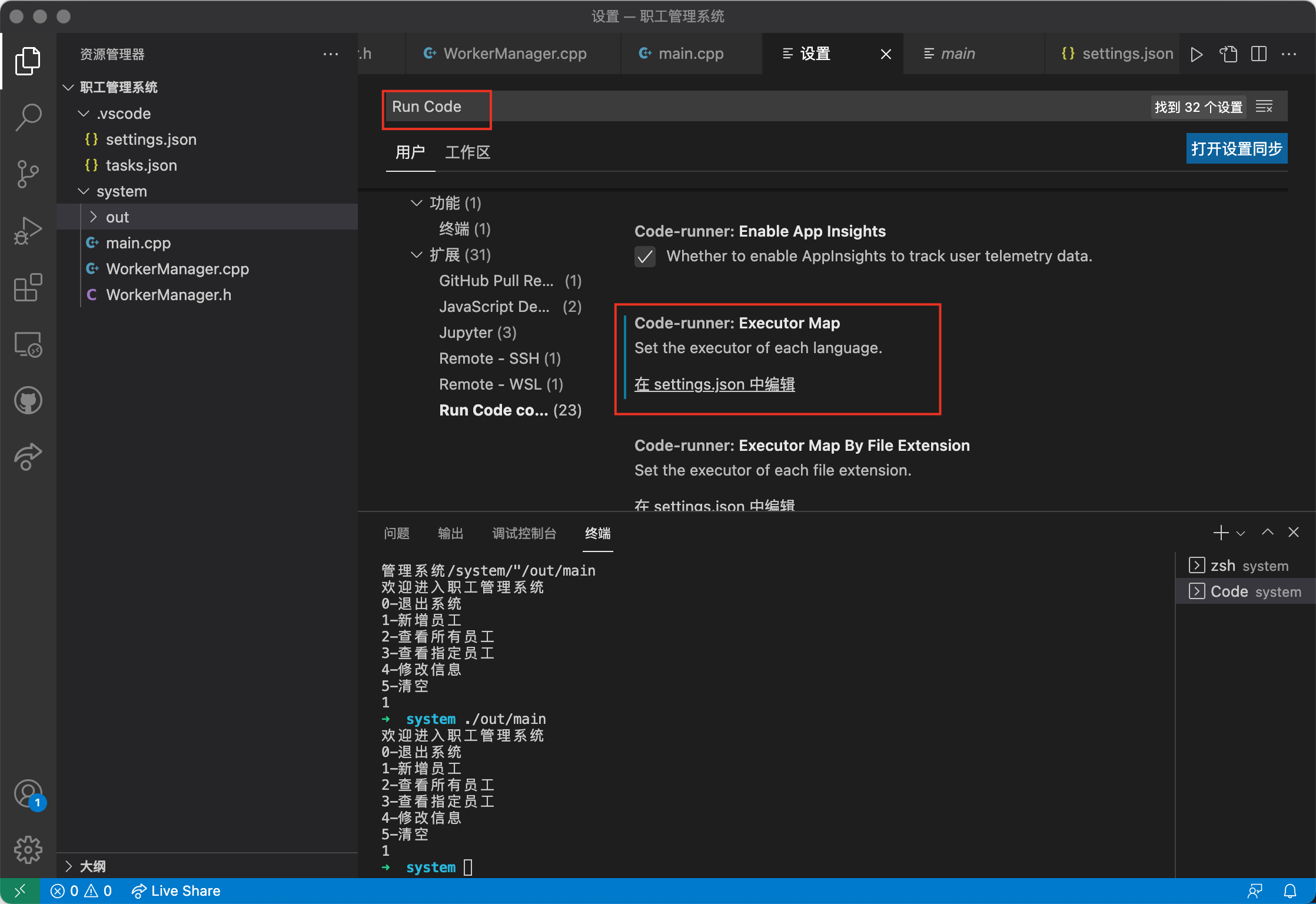Open the Source Control view
Viewport: 1316px width, 904px height.
(x=28, y=174)
